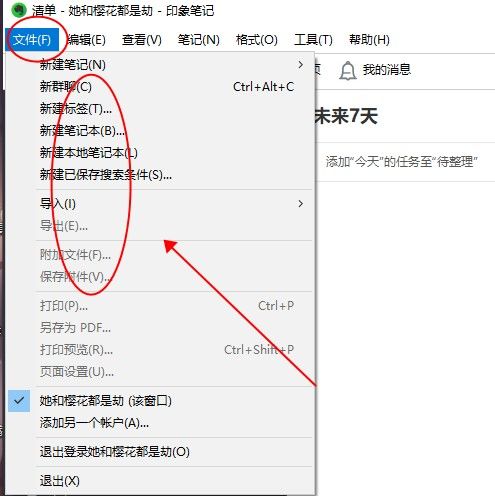
Task: Open the 帮助(H) menu
Action: [369, 40]
